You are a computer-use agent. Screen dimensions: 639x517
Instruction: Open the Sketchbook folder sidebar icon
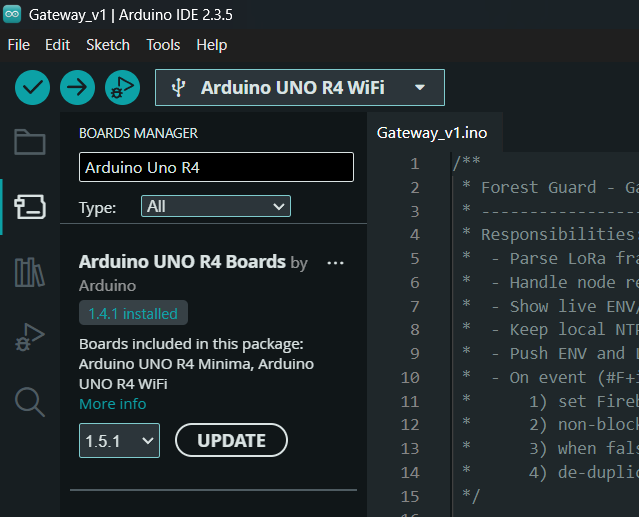[x=30, y=142]
